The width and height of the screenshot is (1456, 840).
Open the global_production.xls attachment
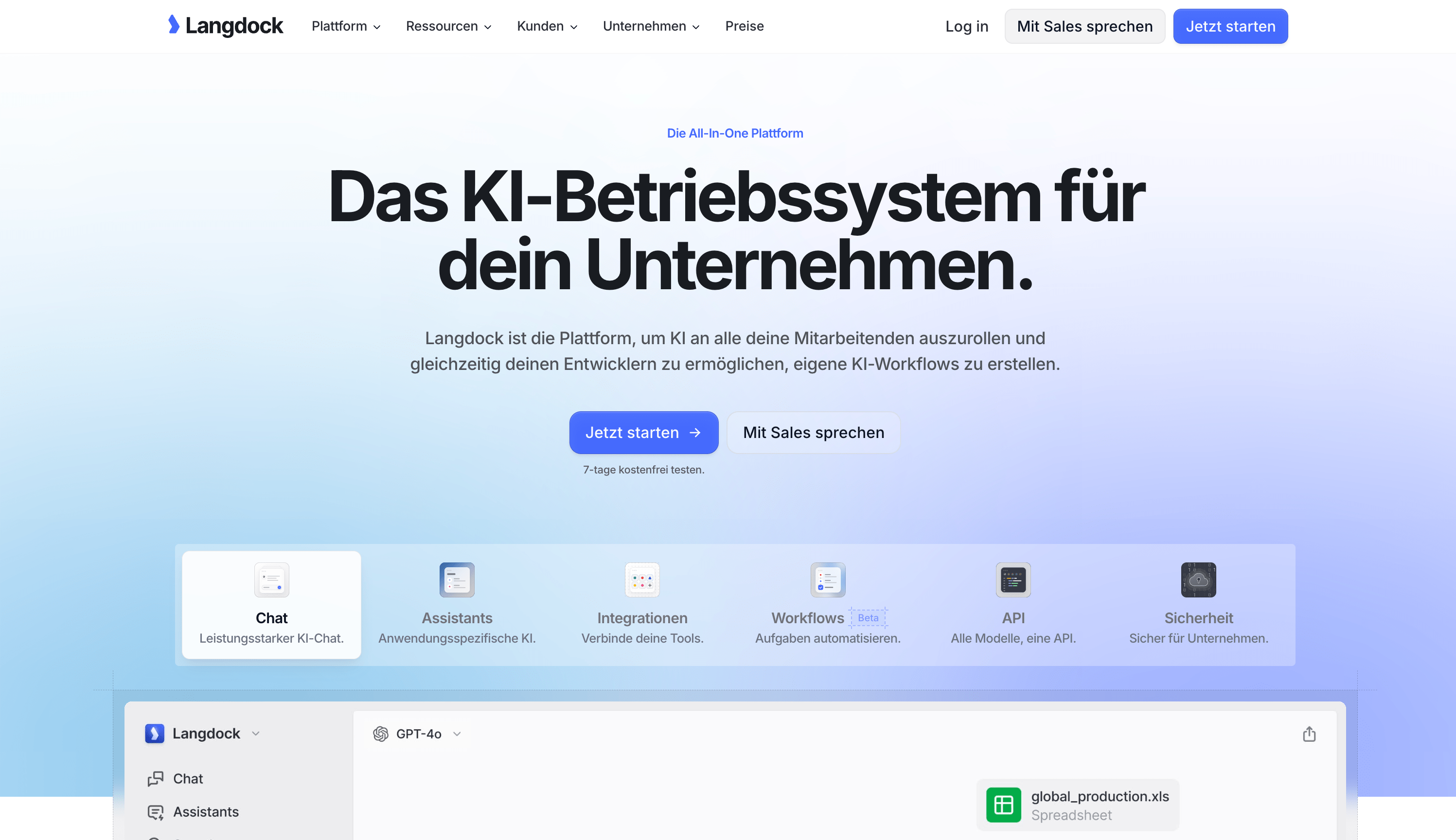coord(1100,797)
